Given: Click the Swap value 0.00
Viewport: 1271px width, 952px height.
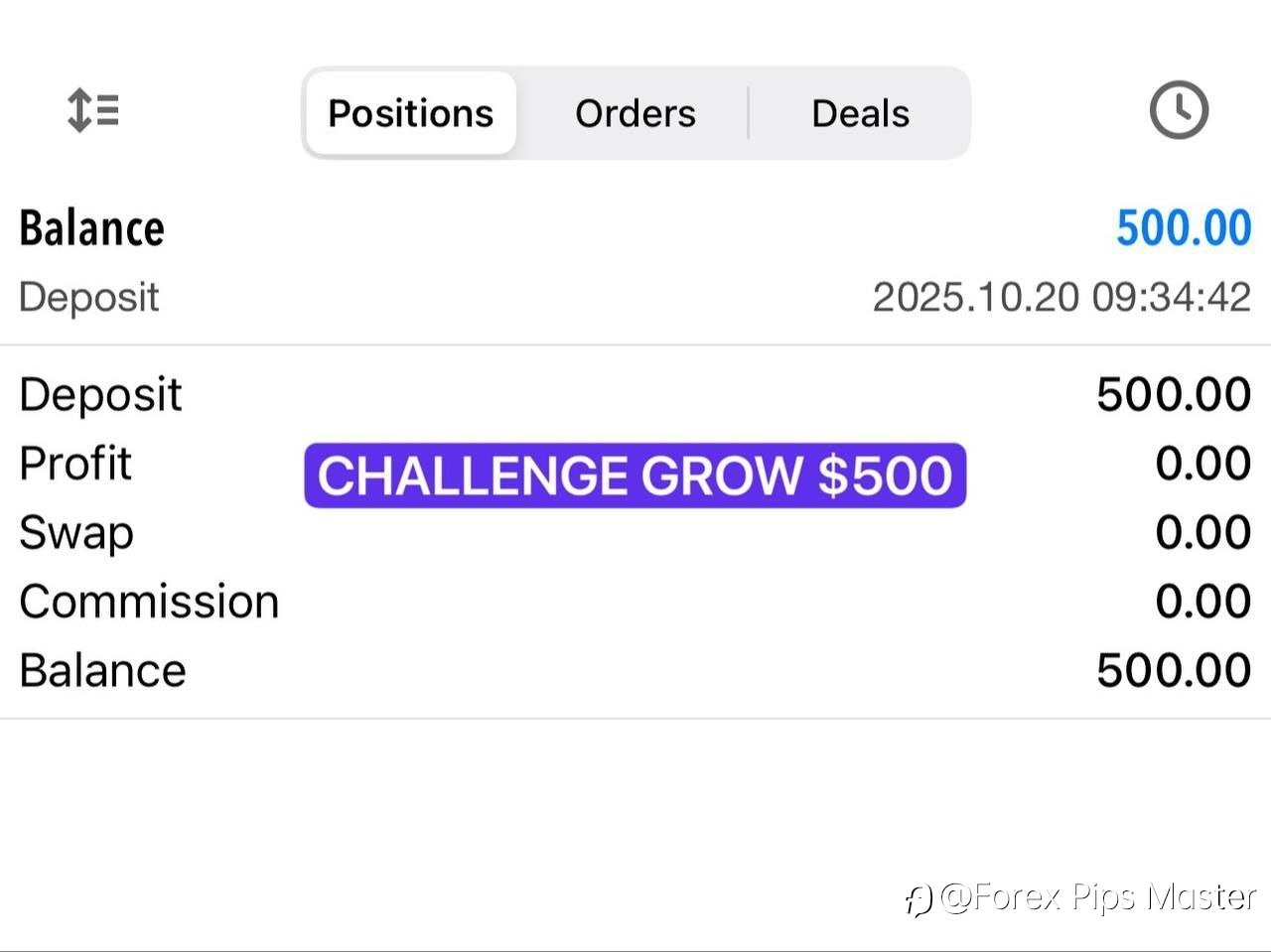Looking at the screenshot, I should point(1202,532).
